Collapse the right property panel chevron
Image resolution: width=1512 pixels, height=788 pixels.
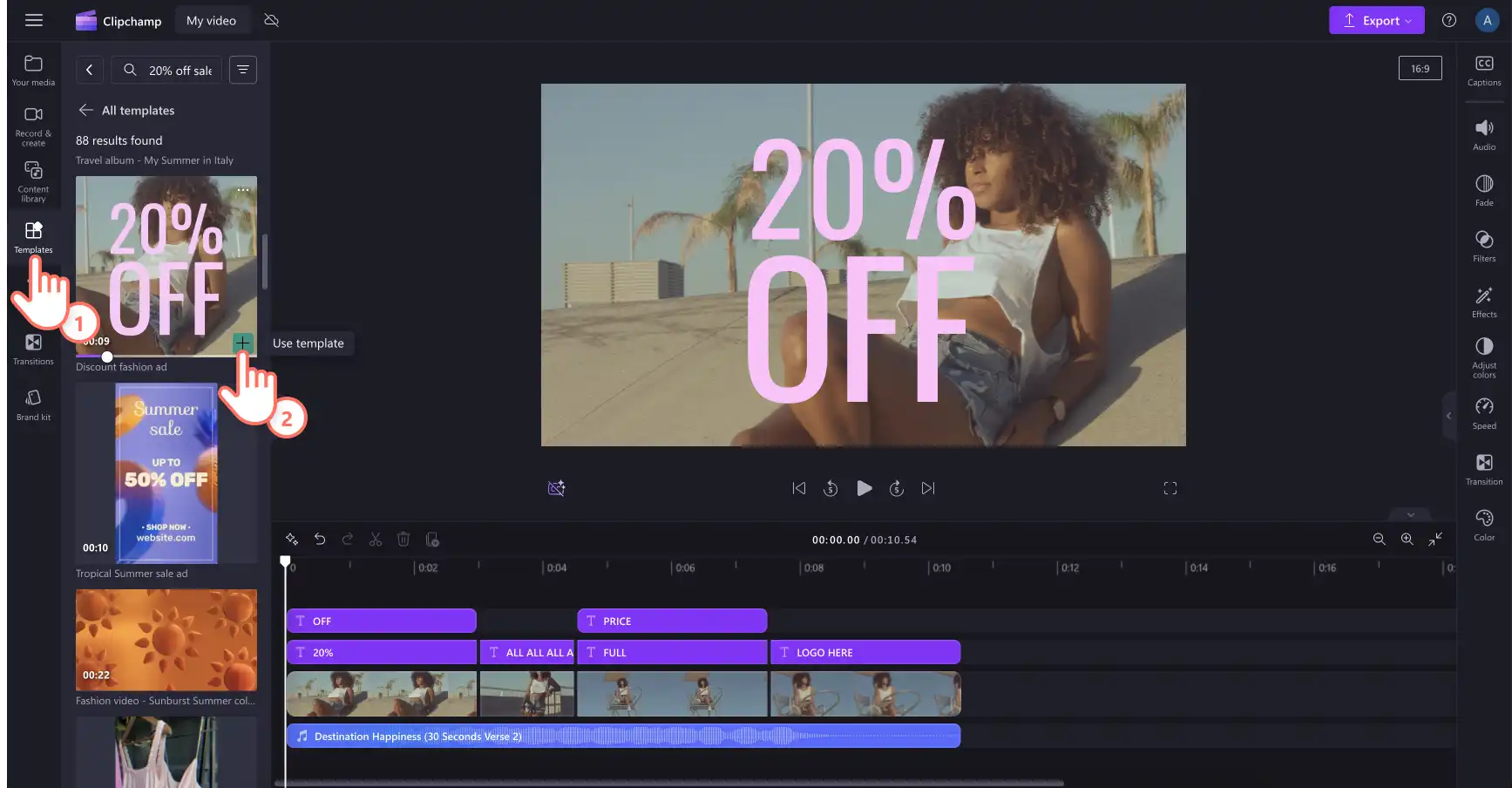[1448, 416]
